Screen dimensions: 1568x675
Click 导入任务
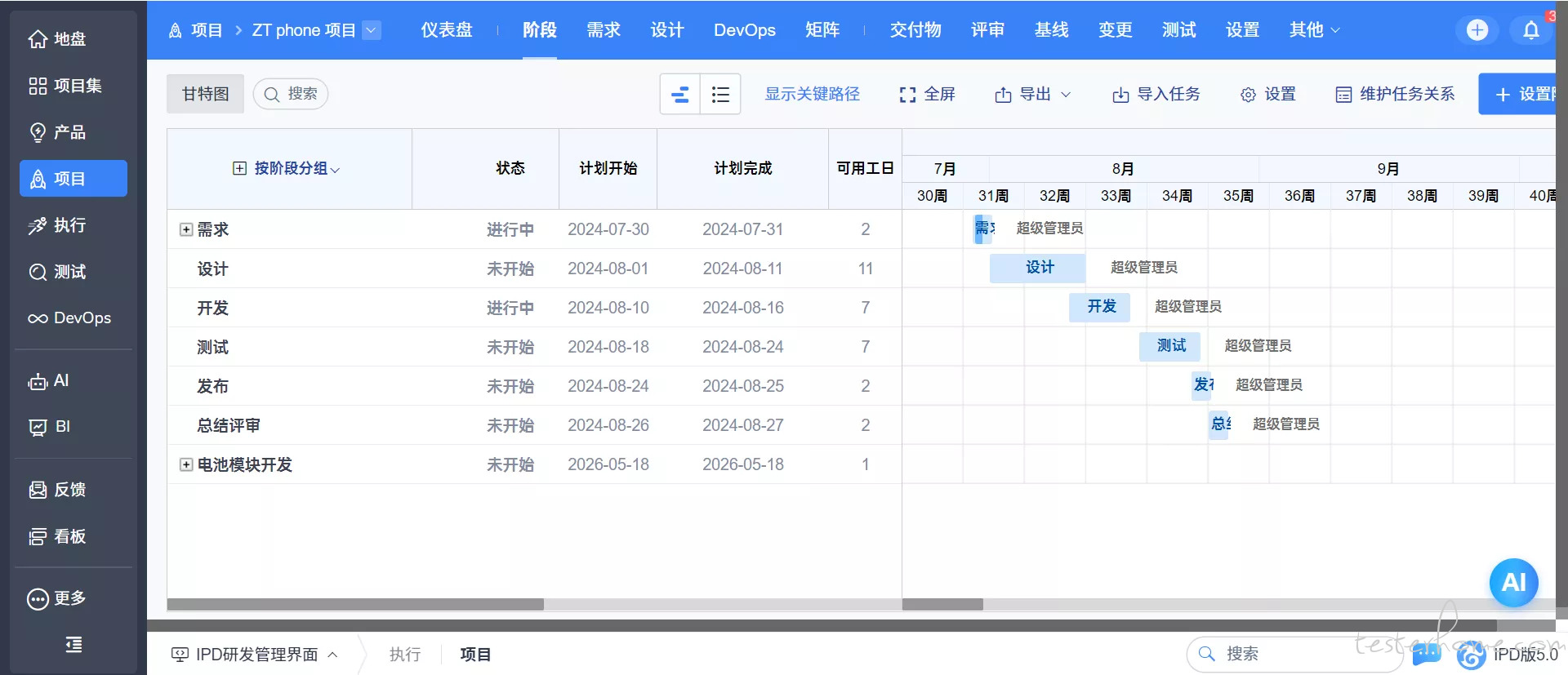pyautogui.click(x=1156, y=94)
